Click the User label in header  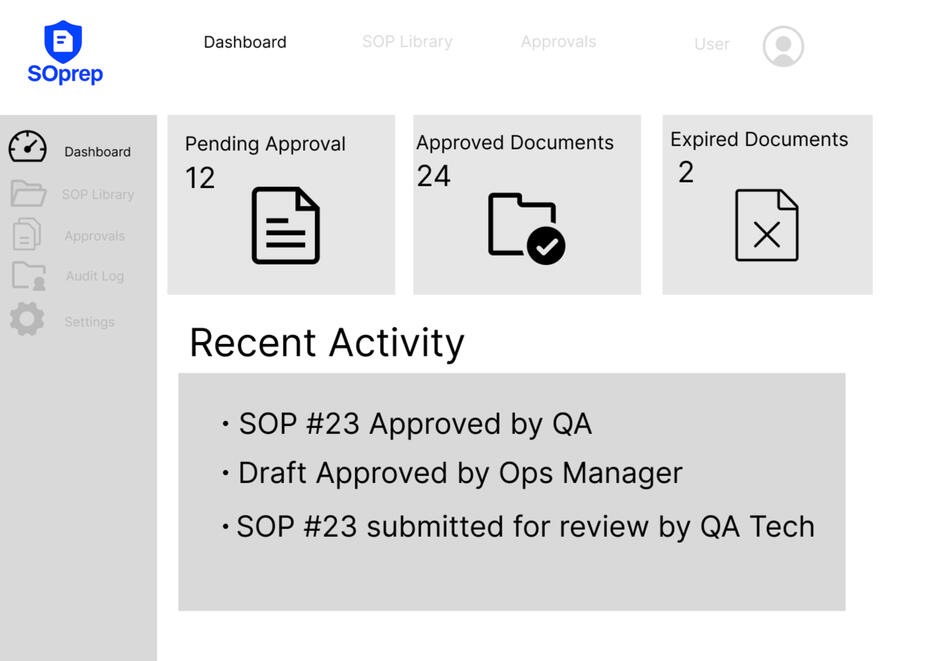click(711, 44)
